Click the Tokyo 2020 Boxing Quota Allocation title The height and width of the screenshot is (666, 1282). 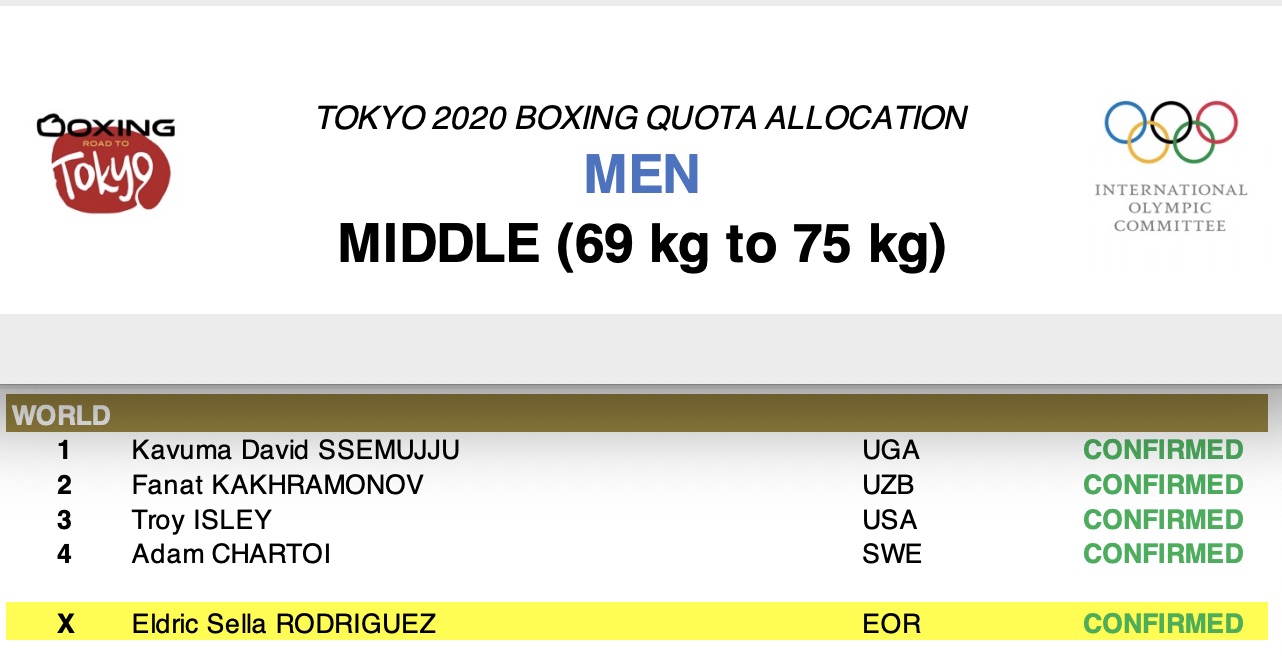641,118
